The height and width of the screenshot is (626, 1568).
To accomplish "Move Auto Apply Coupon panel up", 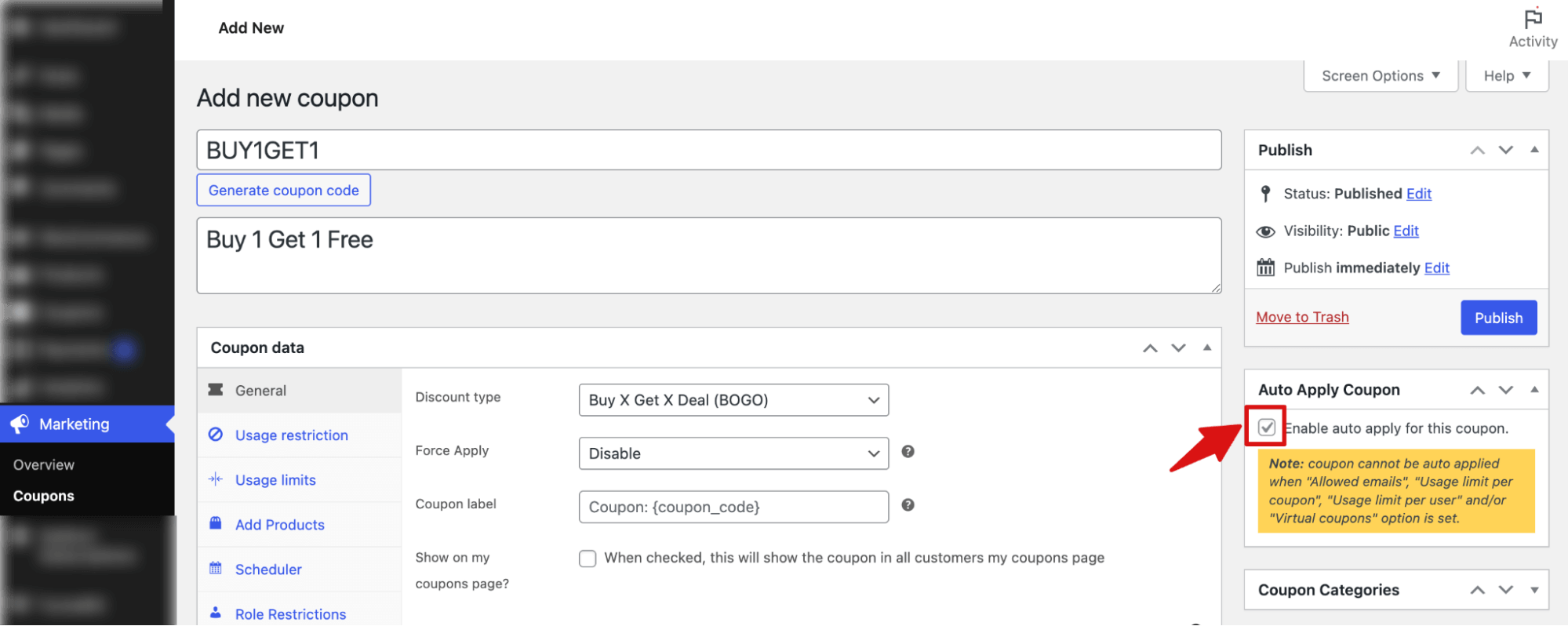I will [x=1478, y=390].
